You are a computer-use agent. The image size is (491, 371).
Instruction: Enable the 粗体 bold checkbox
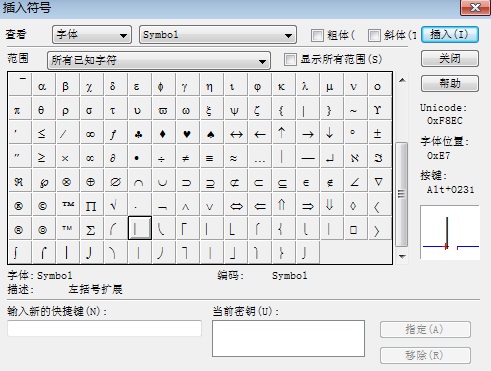[x=317, y=35]
